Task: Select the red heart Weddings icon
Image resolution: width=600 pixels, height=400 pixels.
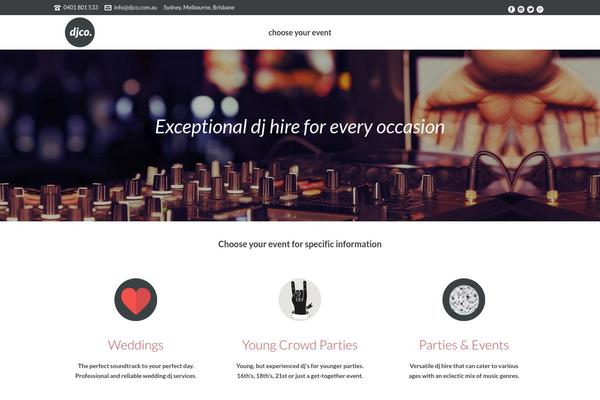Action: (x=135, y=299)
